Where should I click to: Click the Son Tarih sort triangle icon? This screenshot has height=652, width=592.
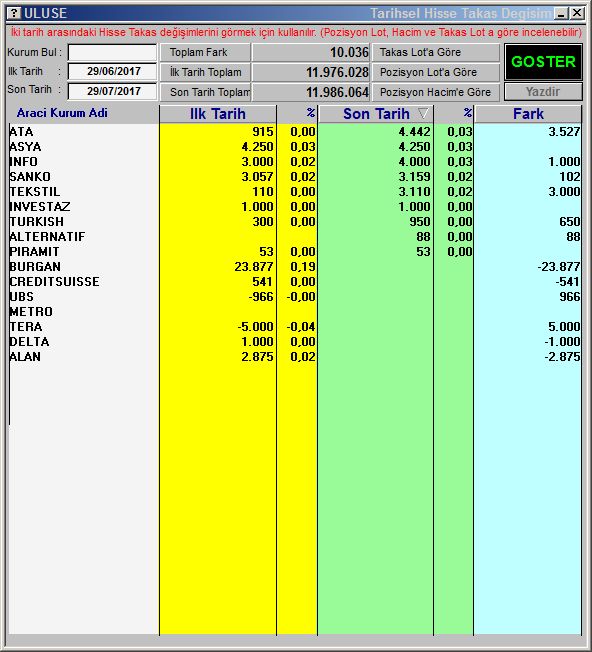click(423, 113)
